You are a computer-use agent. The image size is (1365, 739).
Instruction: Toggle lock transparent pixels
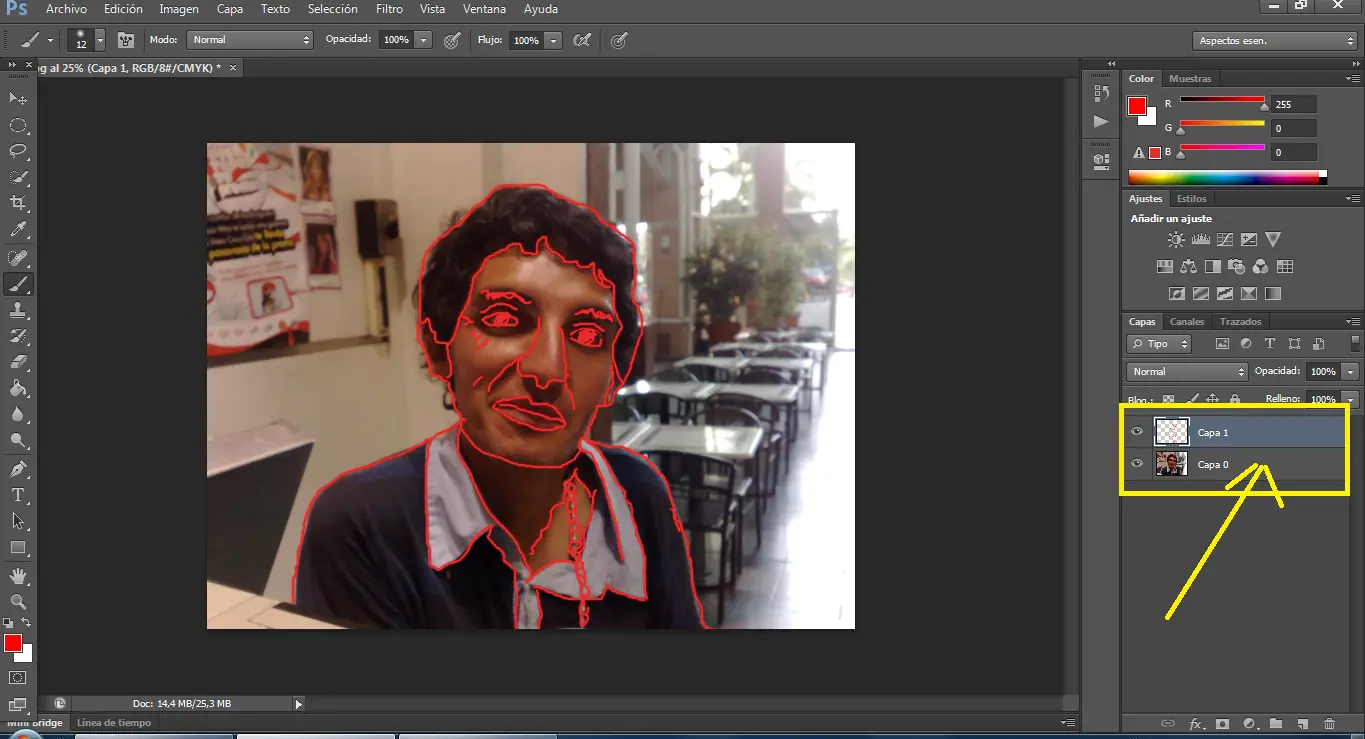tap(1168, 399)
